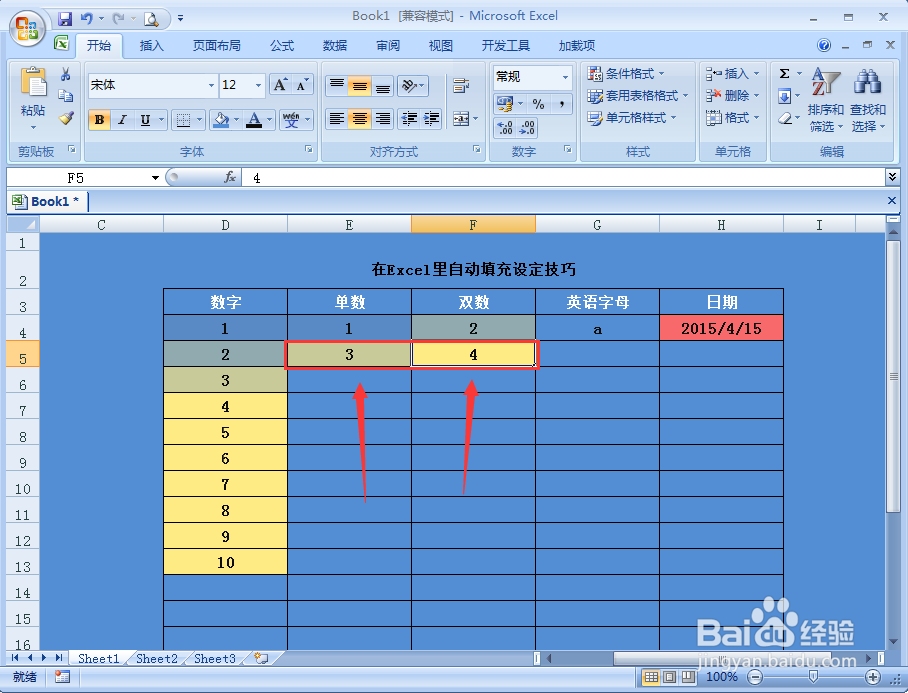908x693 pixels.
Task: Open Excel help question mark
Action: [x=824, y=45]
